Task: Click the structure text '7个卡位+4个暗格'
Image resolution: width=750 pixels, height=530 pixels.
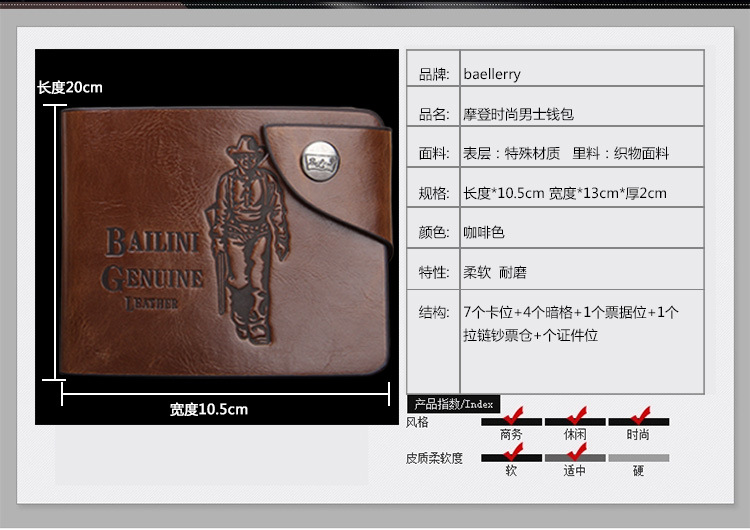Action: click(x=518, y=312)
